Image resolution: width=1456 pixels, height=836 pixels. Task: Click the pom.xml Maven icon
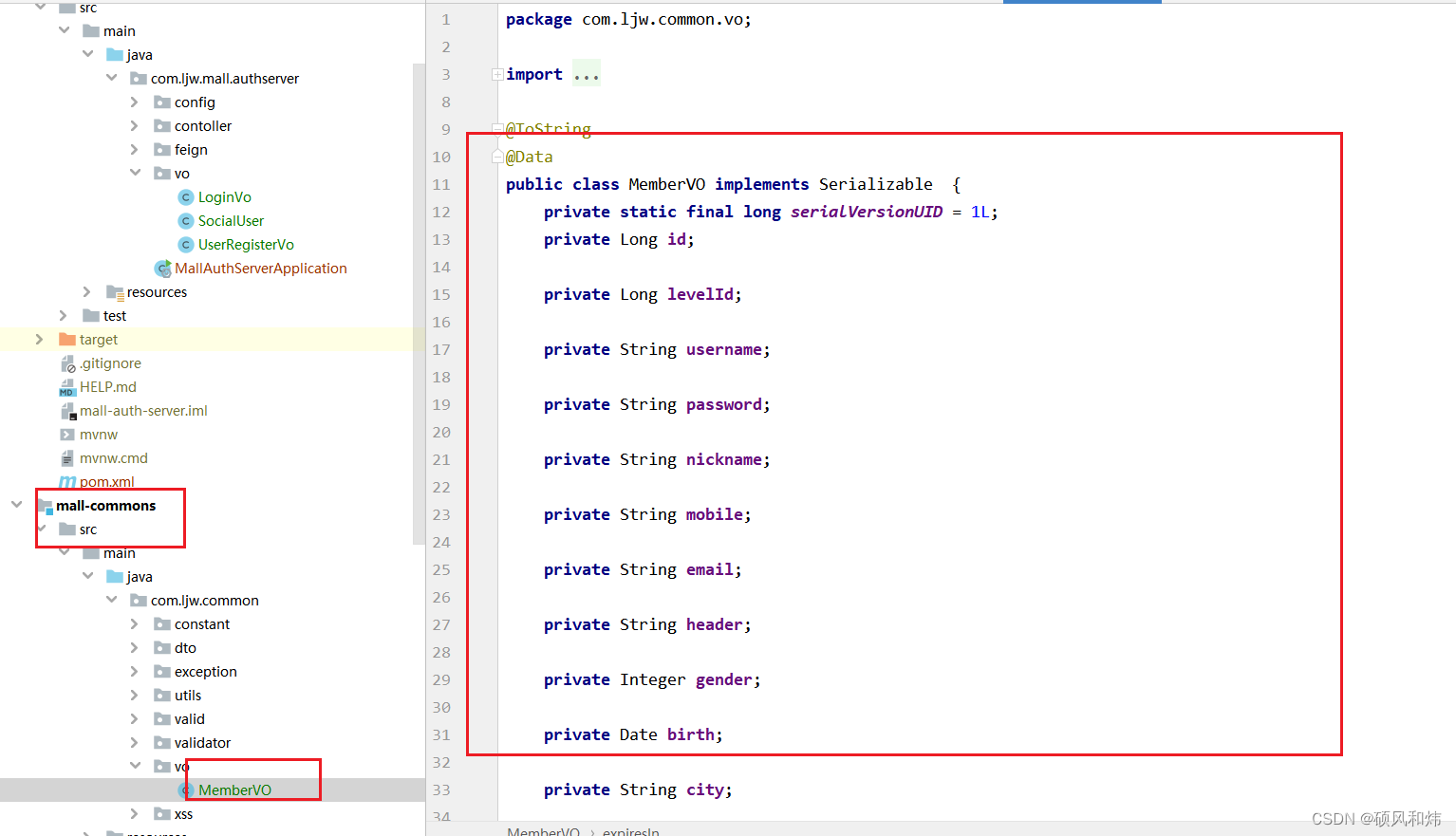click(67, 482)
